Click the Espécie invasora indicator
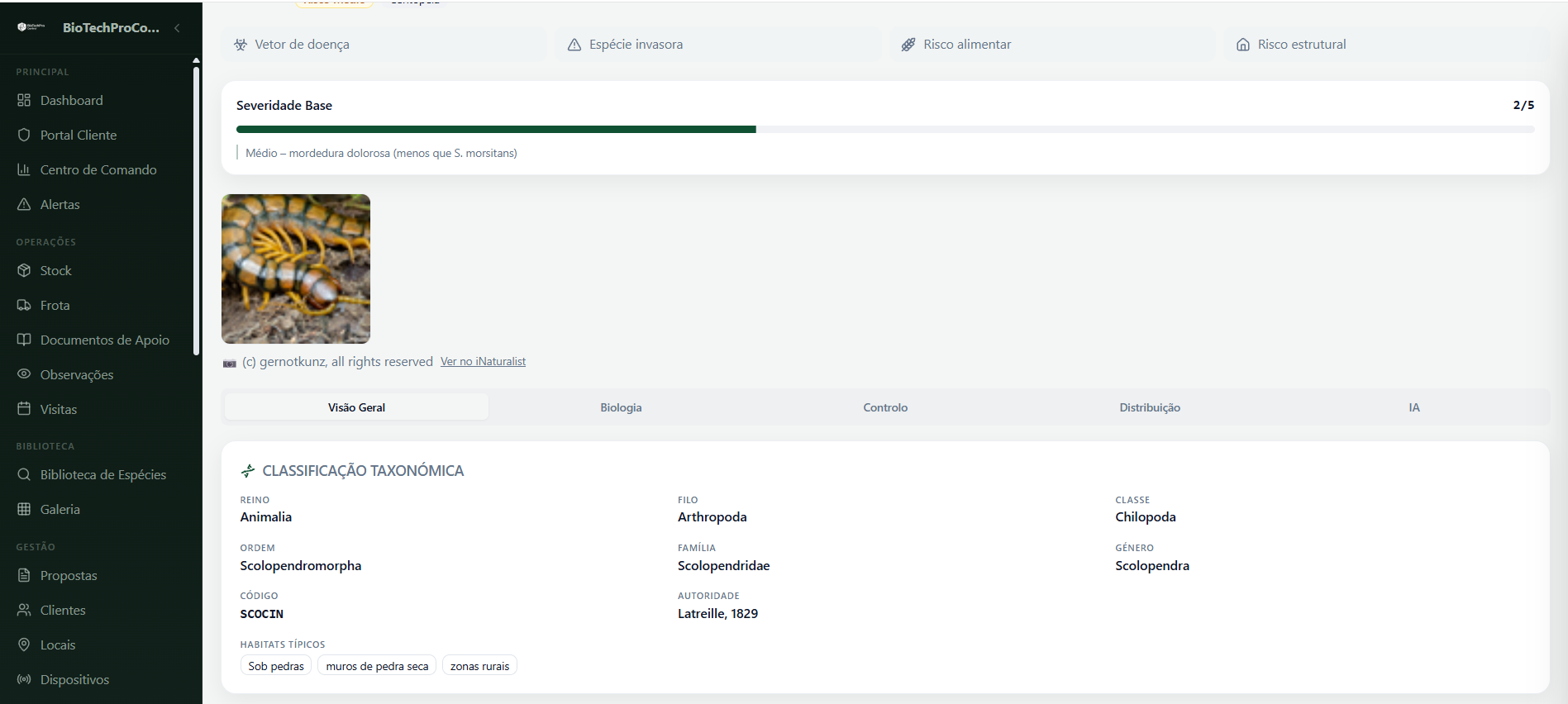The height and width of the screenshot is (704, 1568). [718, 45]
